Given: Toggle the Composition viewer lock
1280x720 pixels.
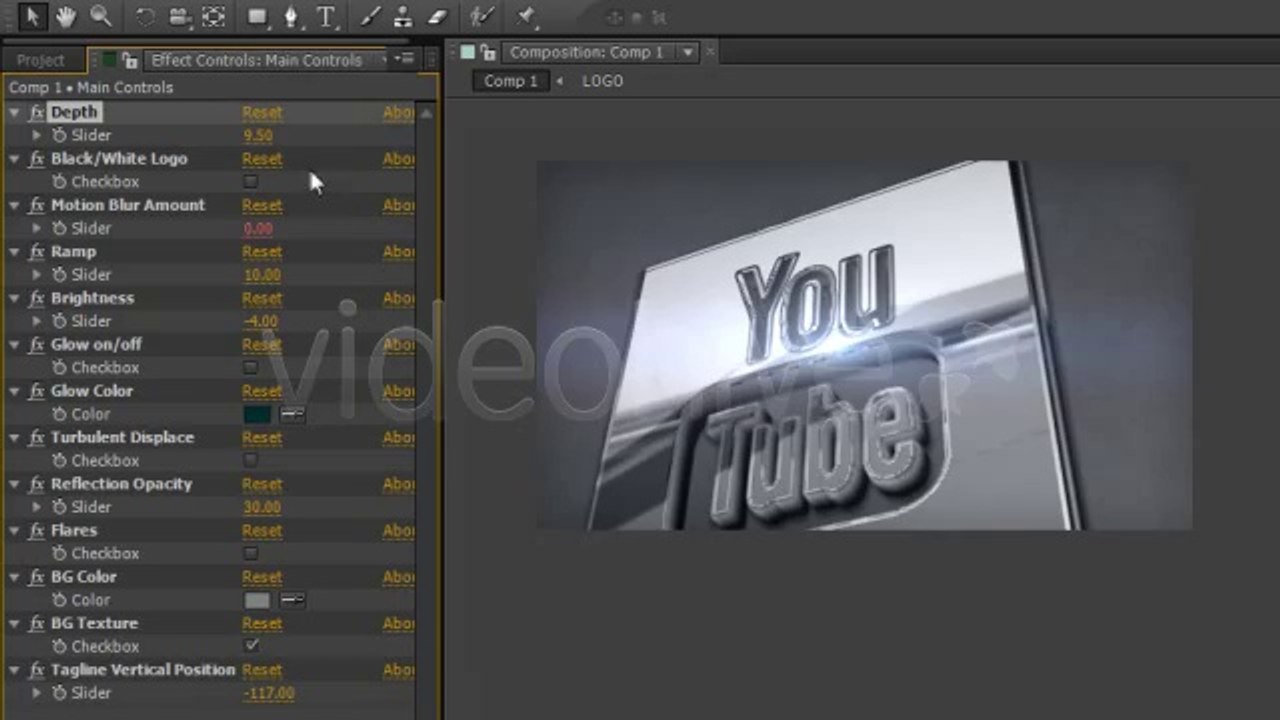Looking at the screenshot, I should [x=488, y=53].
